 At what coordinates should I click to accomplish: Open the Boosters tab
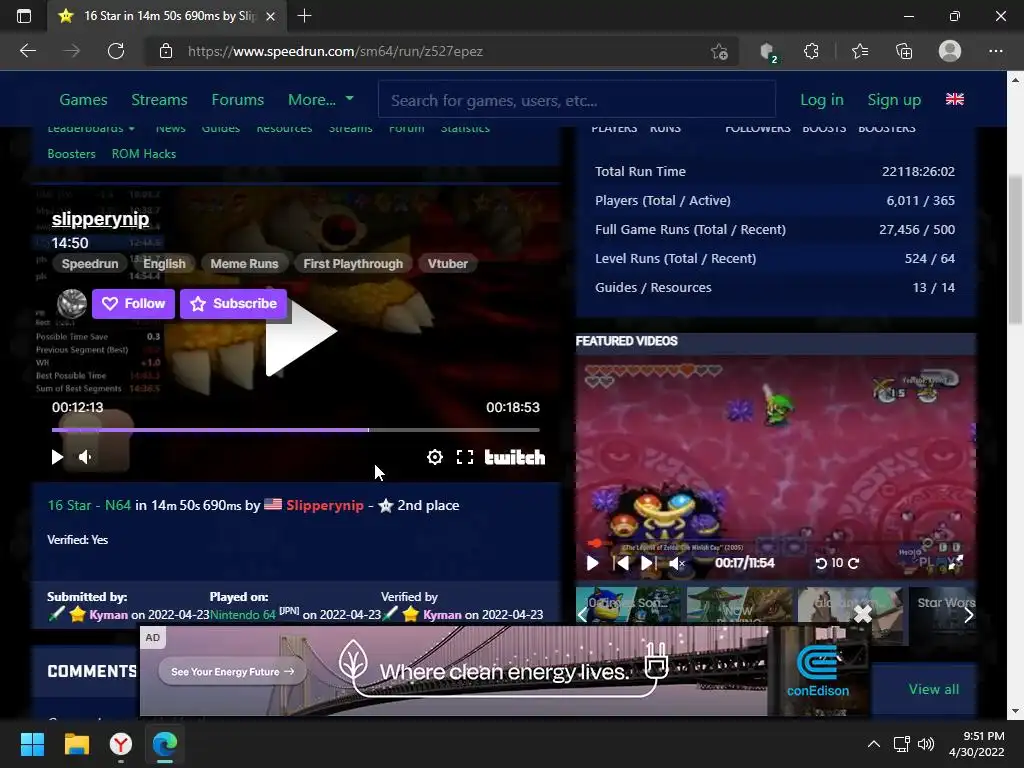pos(72,154)
